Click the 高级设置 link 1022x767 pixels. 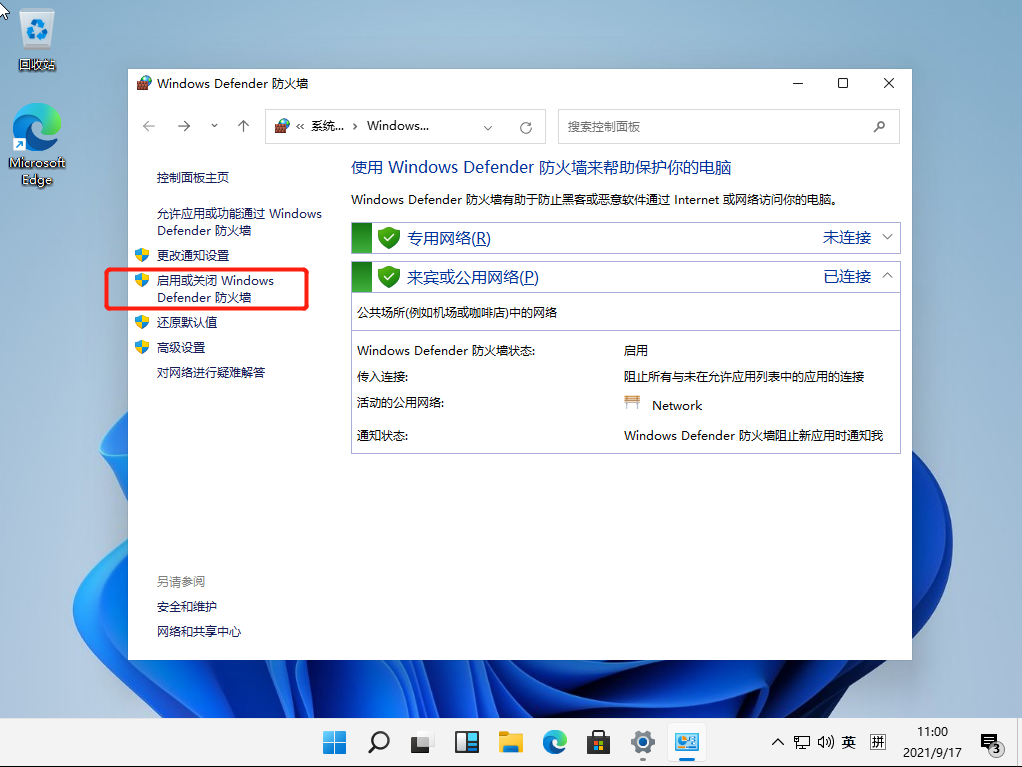(181, 347)
